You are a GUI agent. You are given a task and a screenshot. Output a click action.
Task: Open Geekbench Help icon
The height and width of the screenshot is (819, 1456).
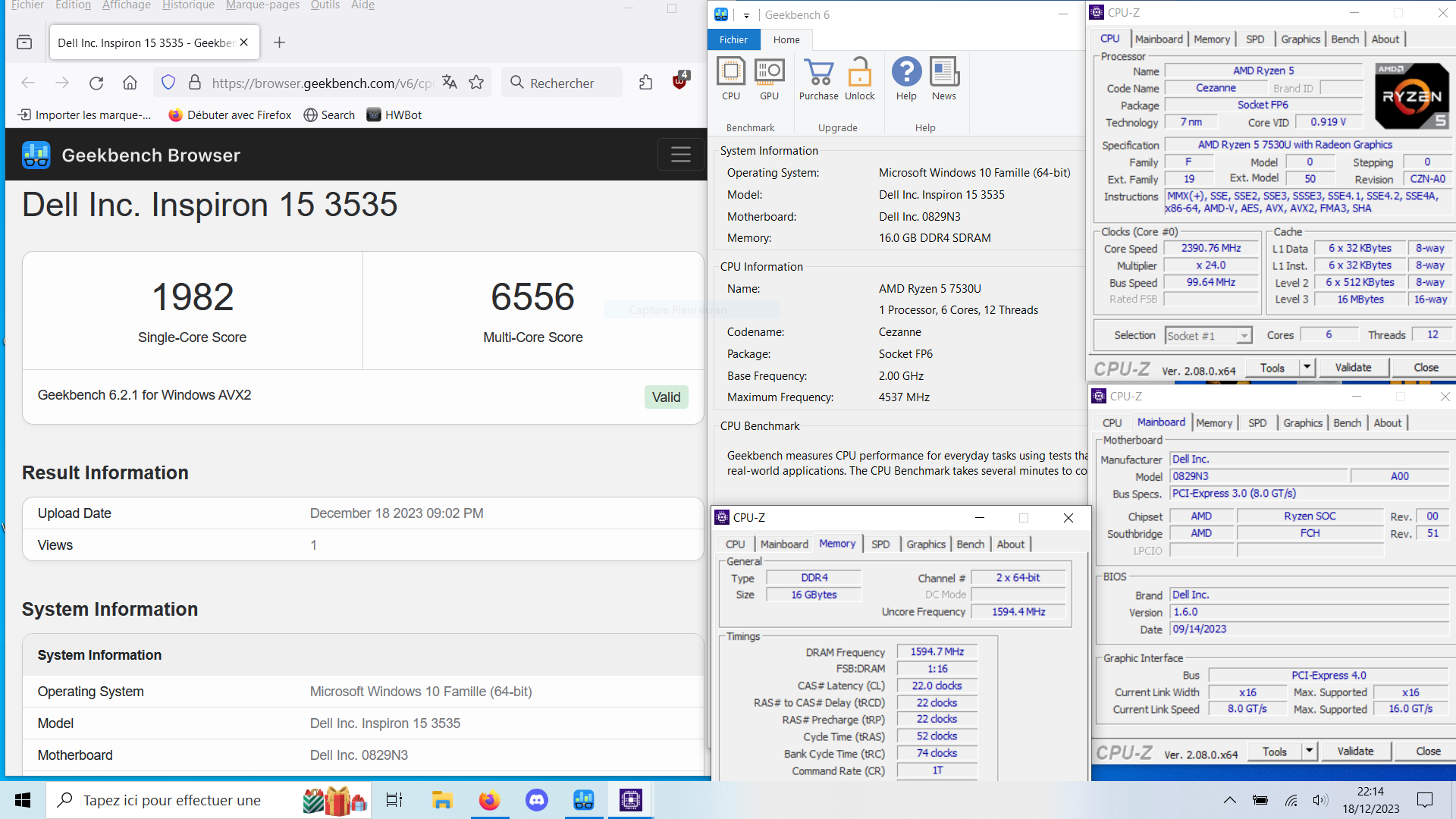906,79
